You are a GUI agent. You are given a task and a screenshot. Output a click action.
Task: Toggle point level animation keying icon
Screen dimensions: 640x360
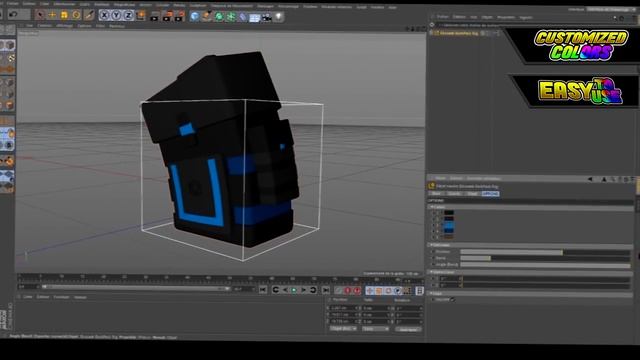point(407,291)
